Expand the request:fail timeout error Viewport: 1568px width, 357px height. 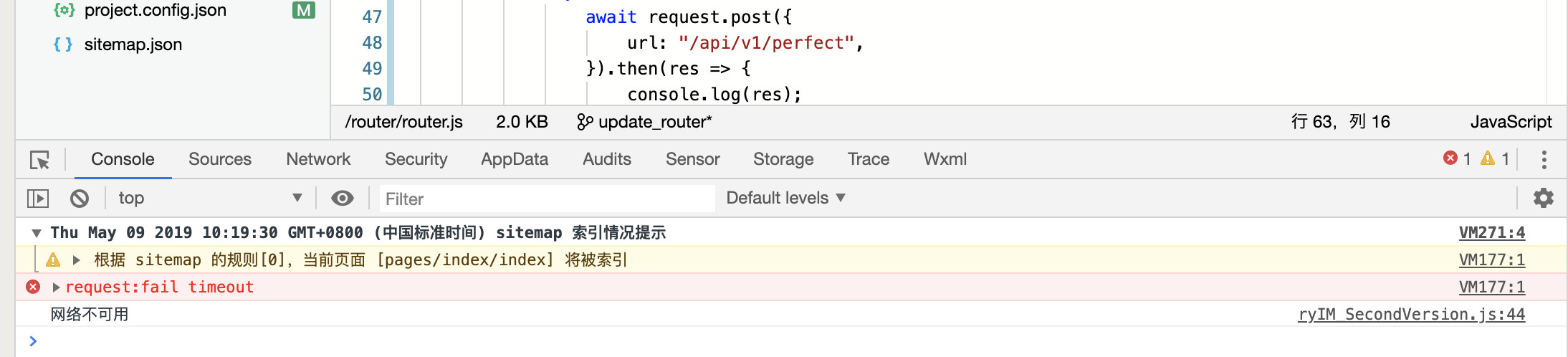[x=56, y=287]
